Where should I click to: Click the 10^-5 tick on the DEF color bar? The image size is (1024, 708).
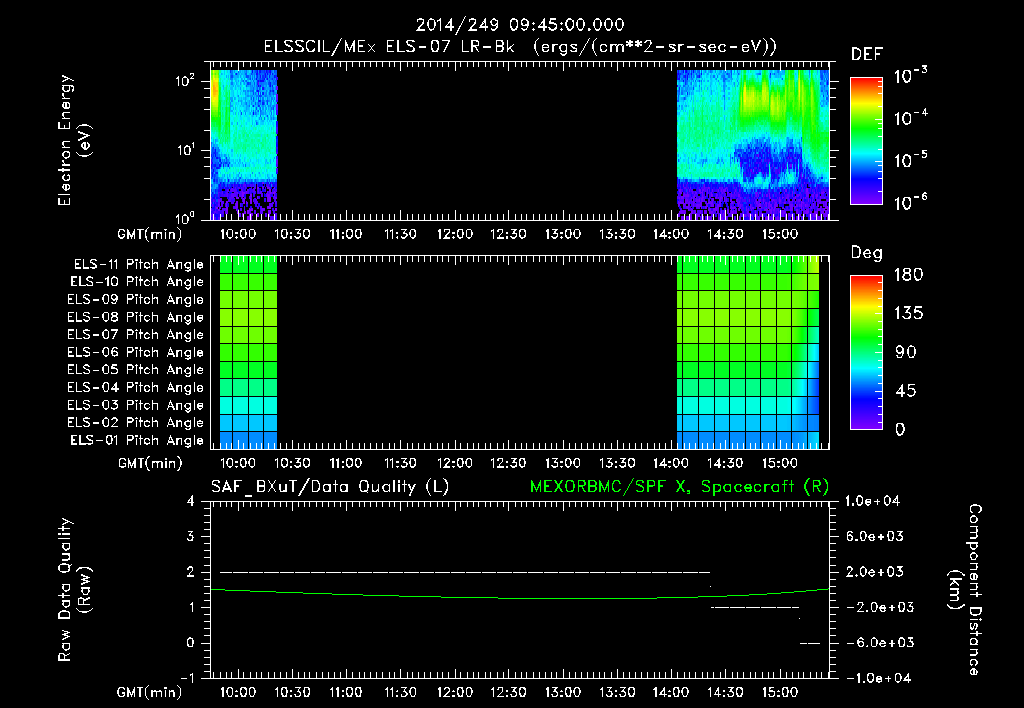910,160
